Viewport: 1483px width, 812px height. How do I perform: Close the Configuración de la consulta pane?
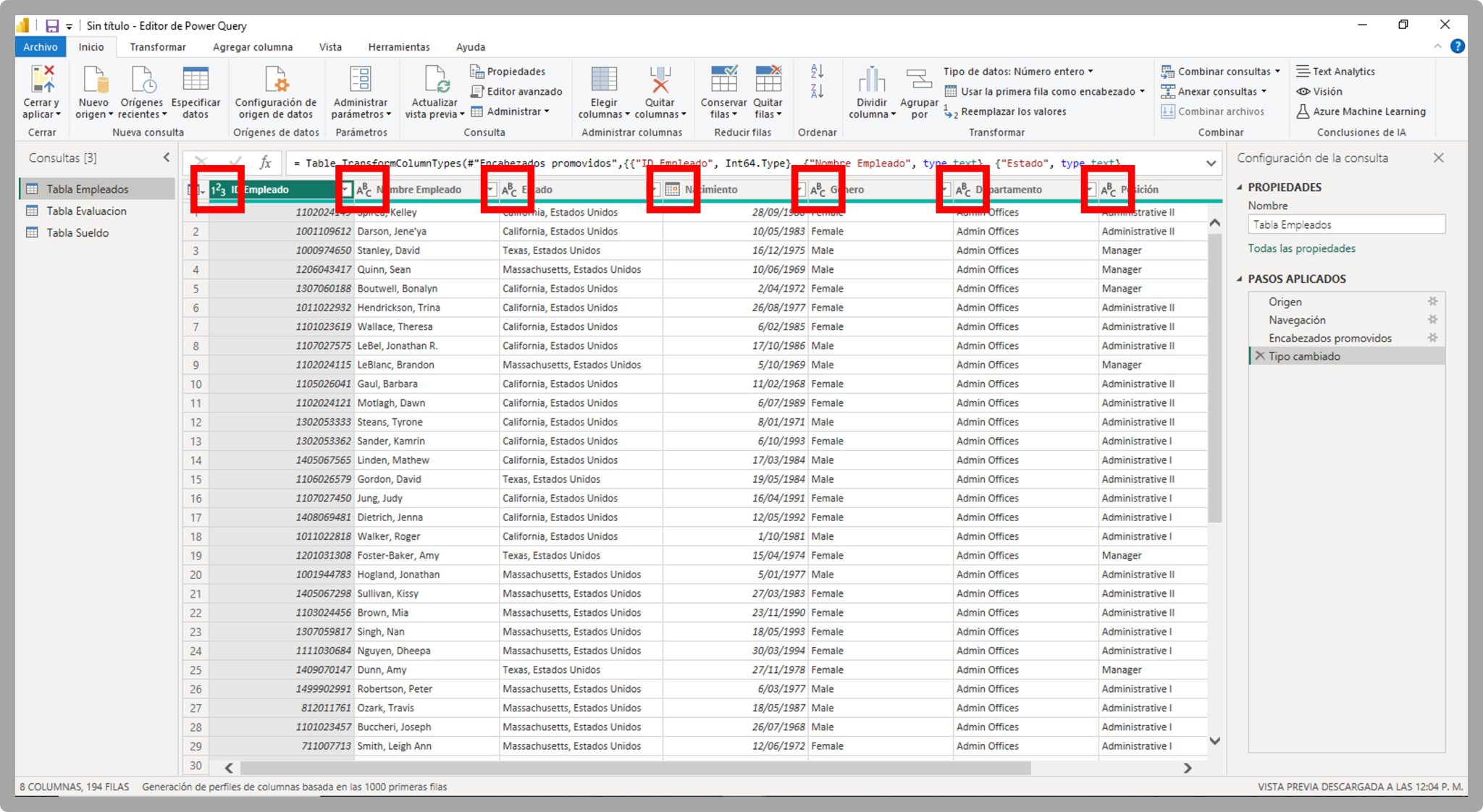1438,158
